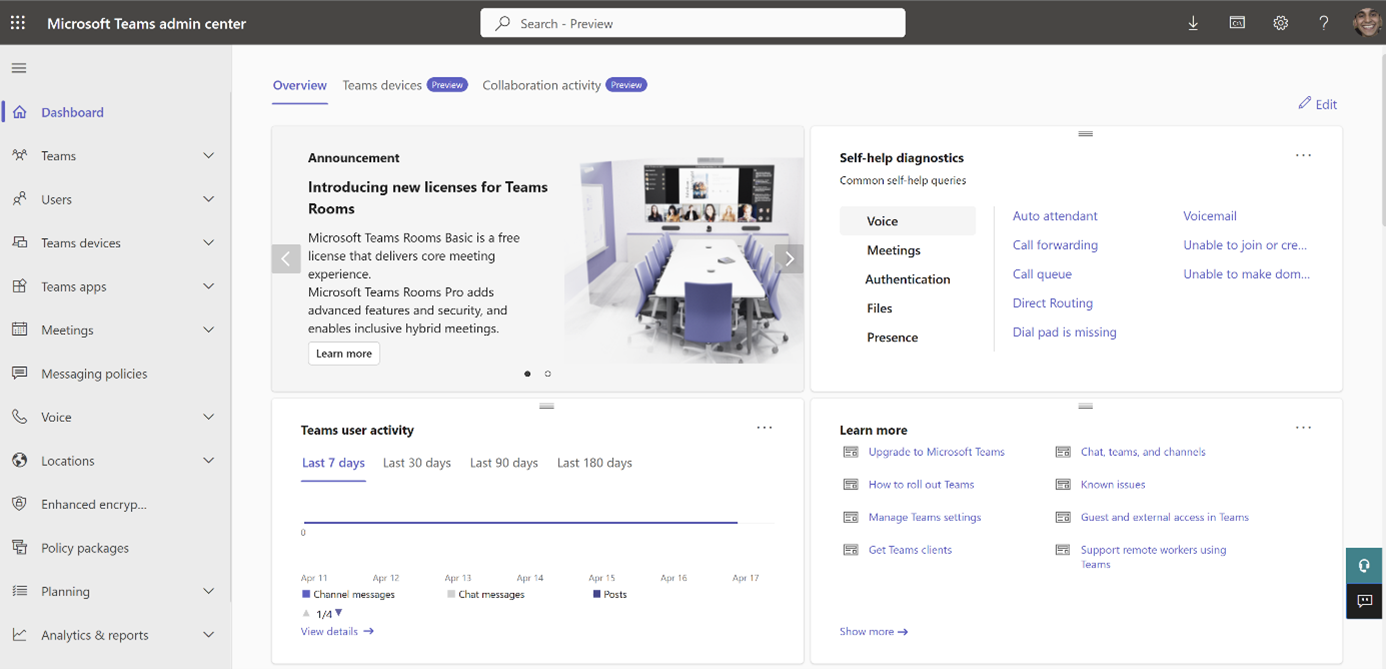Screen dimensions: 1386x669
Task: Open the settings gear icon
Action: 1280,23
